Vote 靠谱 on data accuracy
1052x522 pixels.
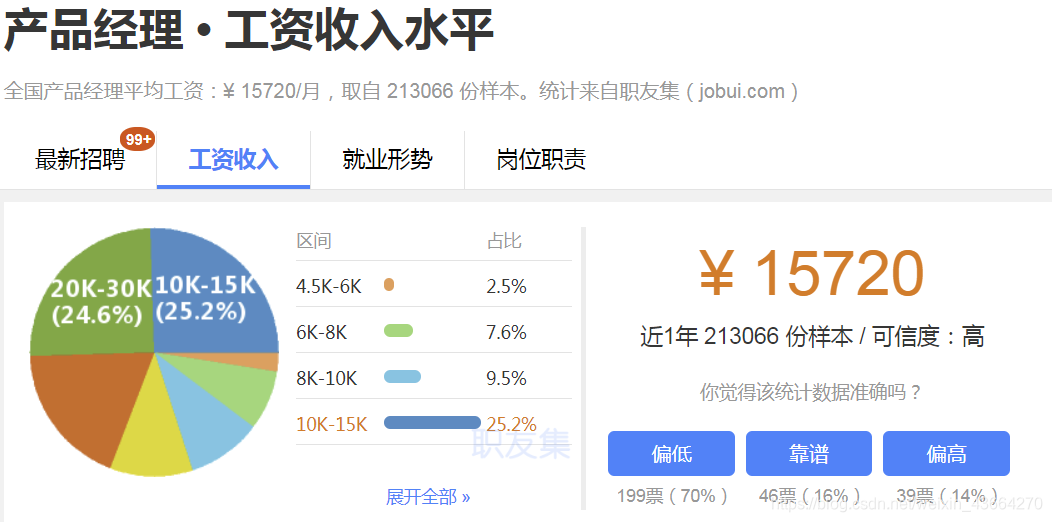(x=808, y=454)
